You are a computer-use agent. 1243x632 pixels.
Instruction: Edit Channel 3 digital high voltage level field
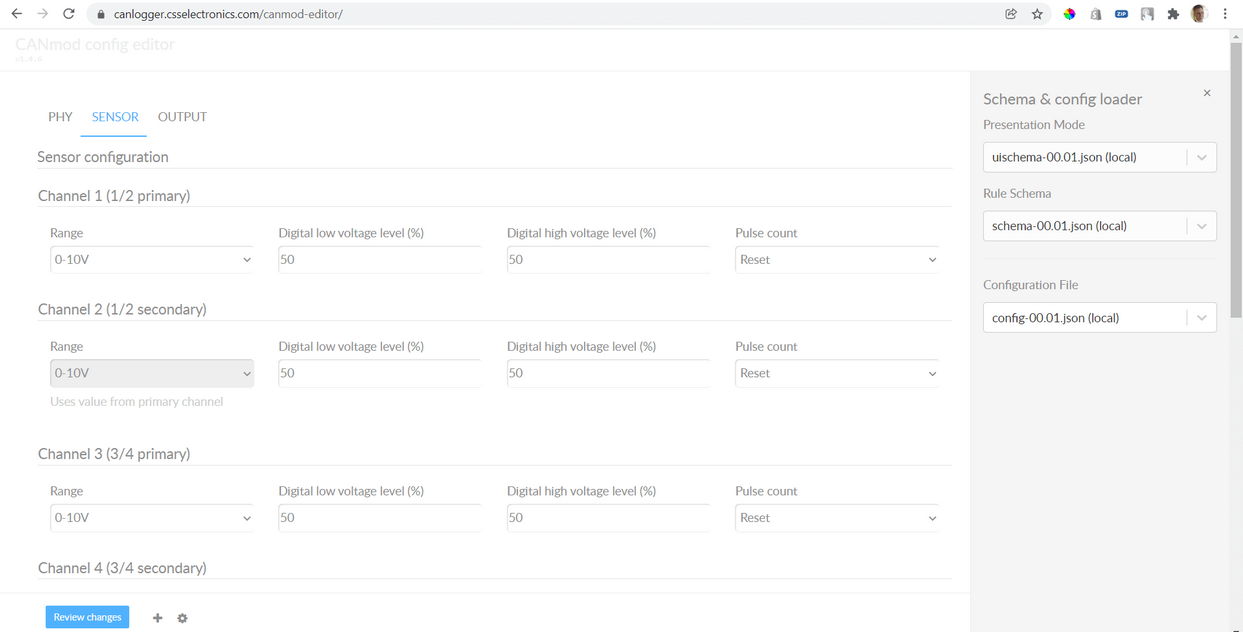pos(608,518)
